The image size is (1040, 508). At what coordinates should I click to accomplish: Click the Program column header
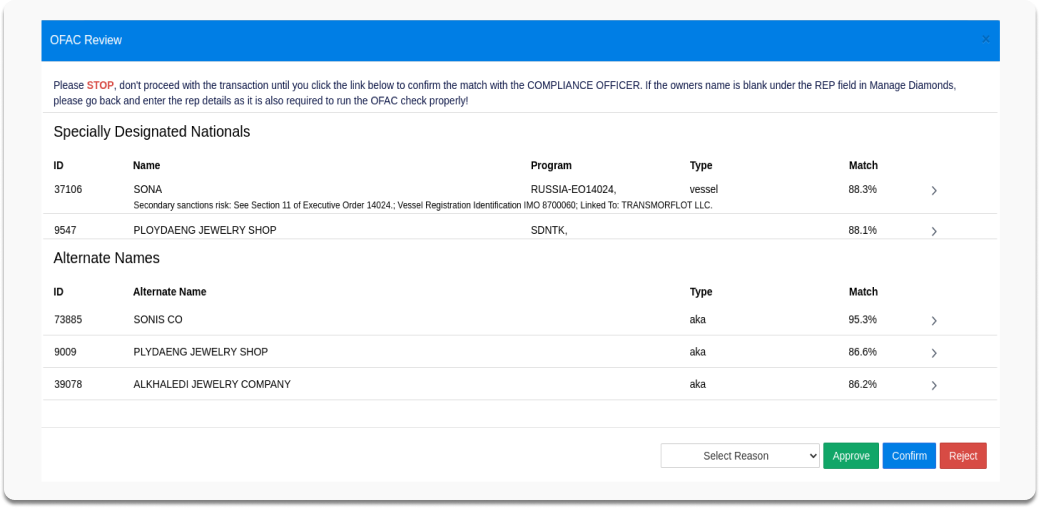pos(551,165)
